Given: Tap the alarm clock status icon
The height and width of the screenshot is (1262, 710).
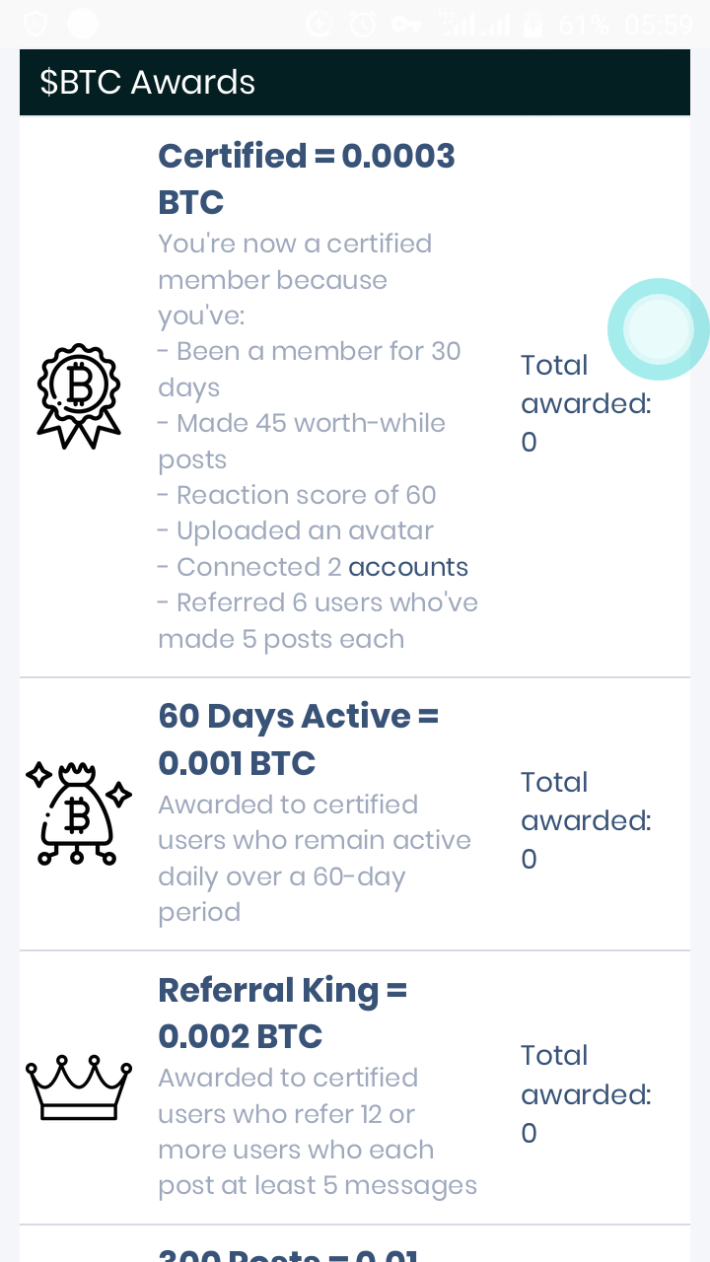Looking at the screenshot, I should pyautogui.click(x=363, y=24).
